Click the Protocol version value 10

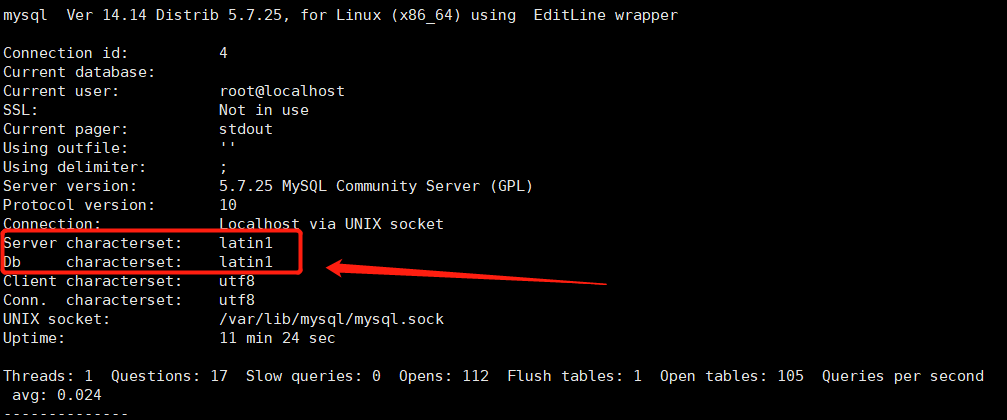[x=227, y=205]
